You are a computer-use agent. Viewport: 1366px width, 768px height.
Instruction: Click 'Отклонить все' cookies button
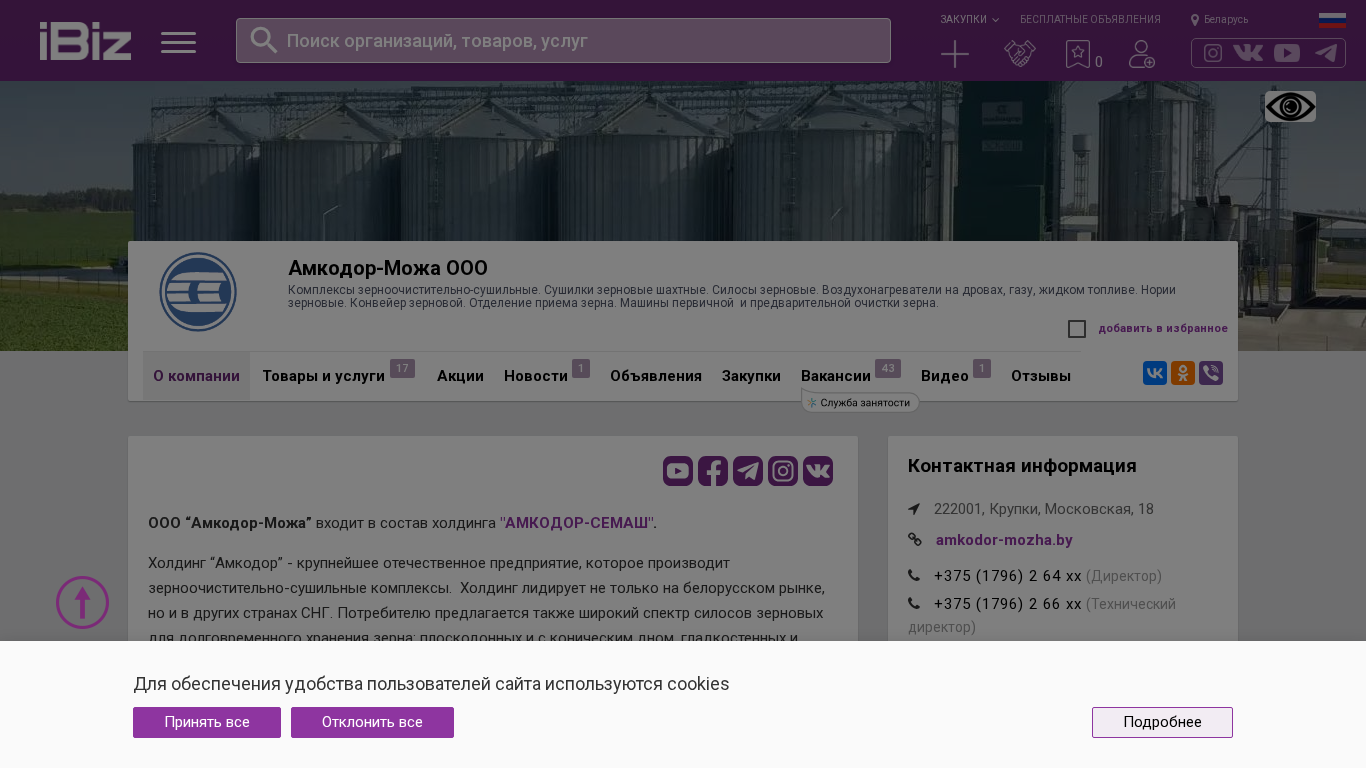(372, 722)
